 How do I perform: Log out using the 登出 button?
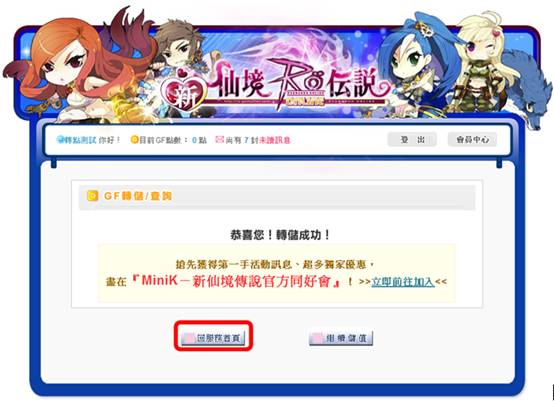(x=412, y=140)
